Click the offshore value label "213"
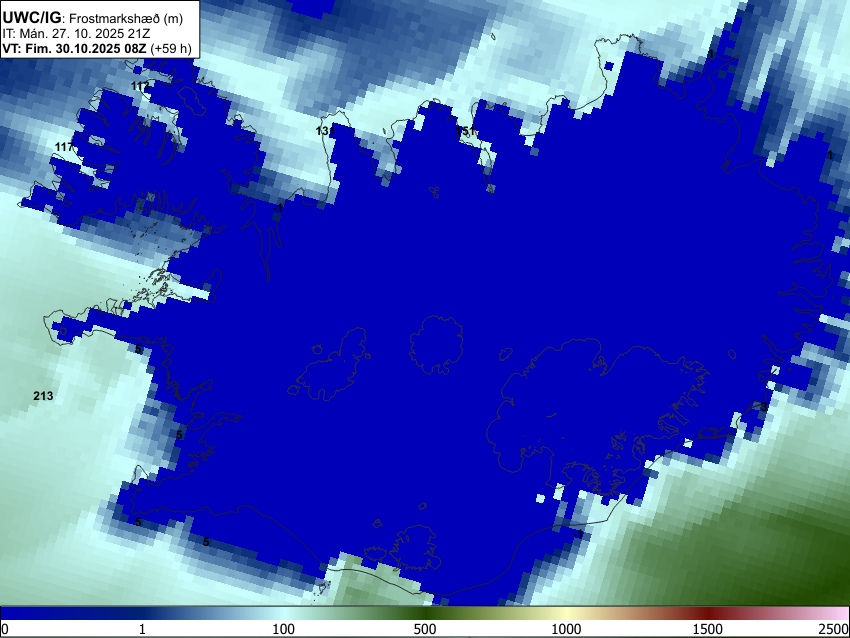850x638 pixels. tap(43, 396)
